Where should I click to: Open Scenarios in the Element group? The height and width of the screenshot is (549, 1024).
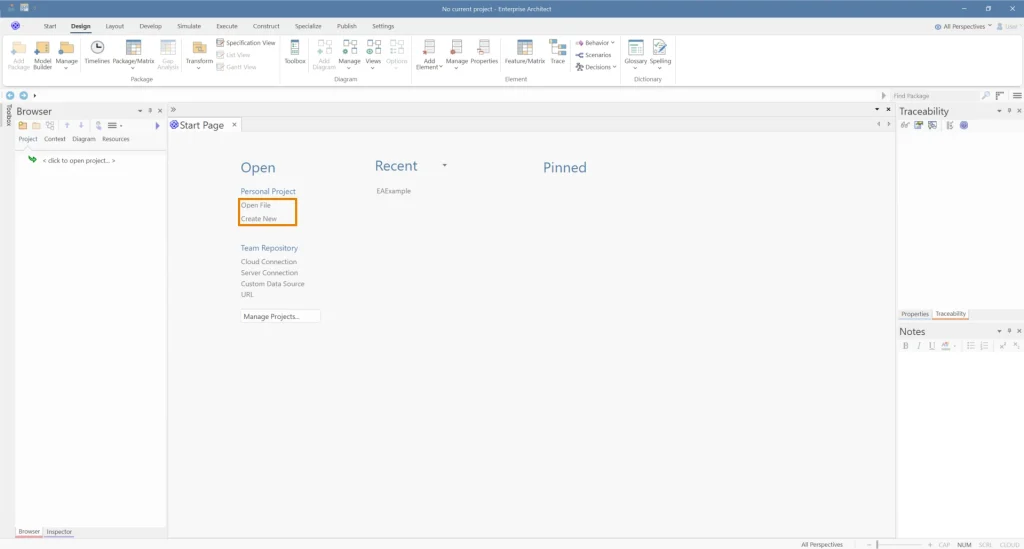click(593, 55)
